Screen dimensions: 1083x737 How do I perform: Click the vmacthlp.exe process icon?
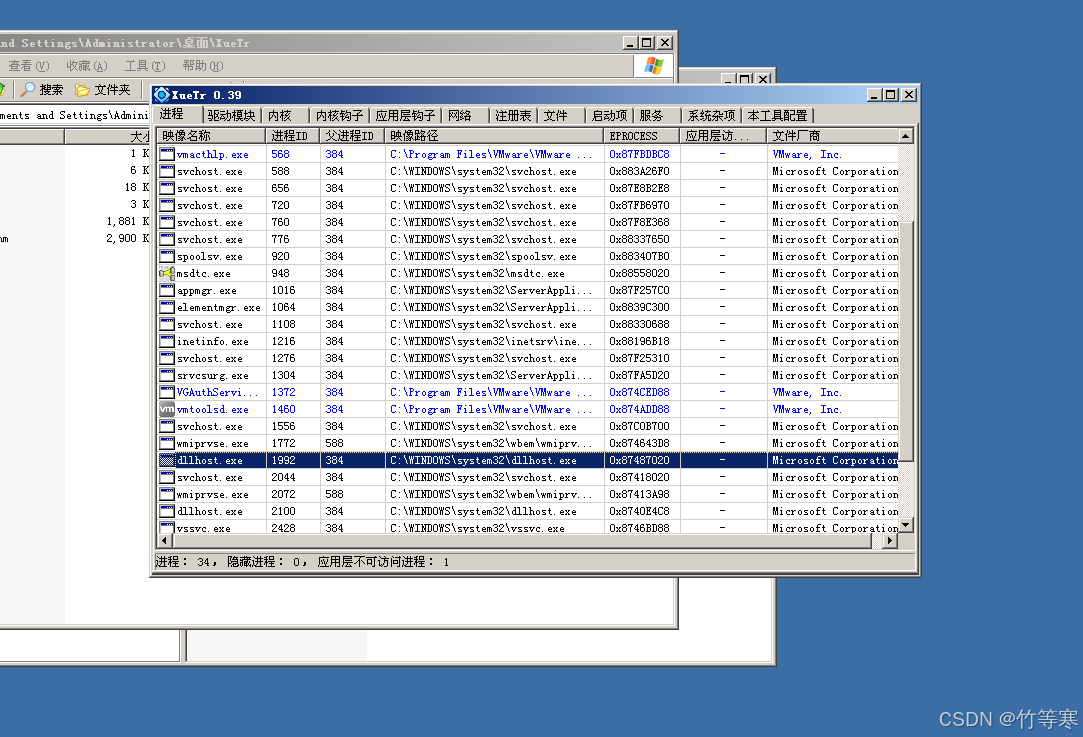[x=167, y=155]
